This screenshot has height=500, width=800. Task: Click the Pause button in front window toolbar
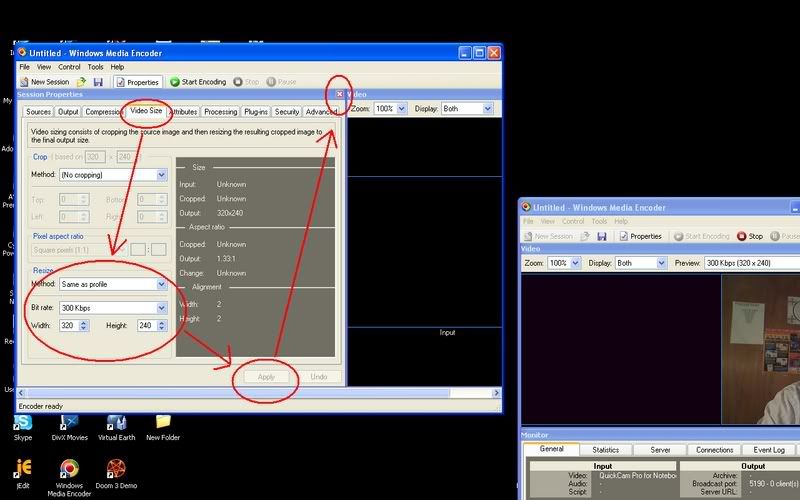coord(281,82)
